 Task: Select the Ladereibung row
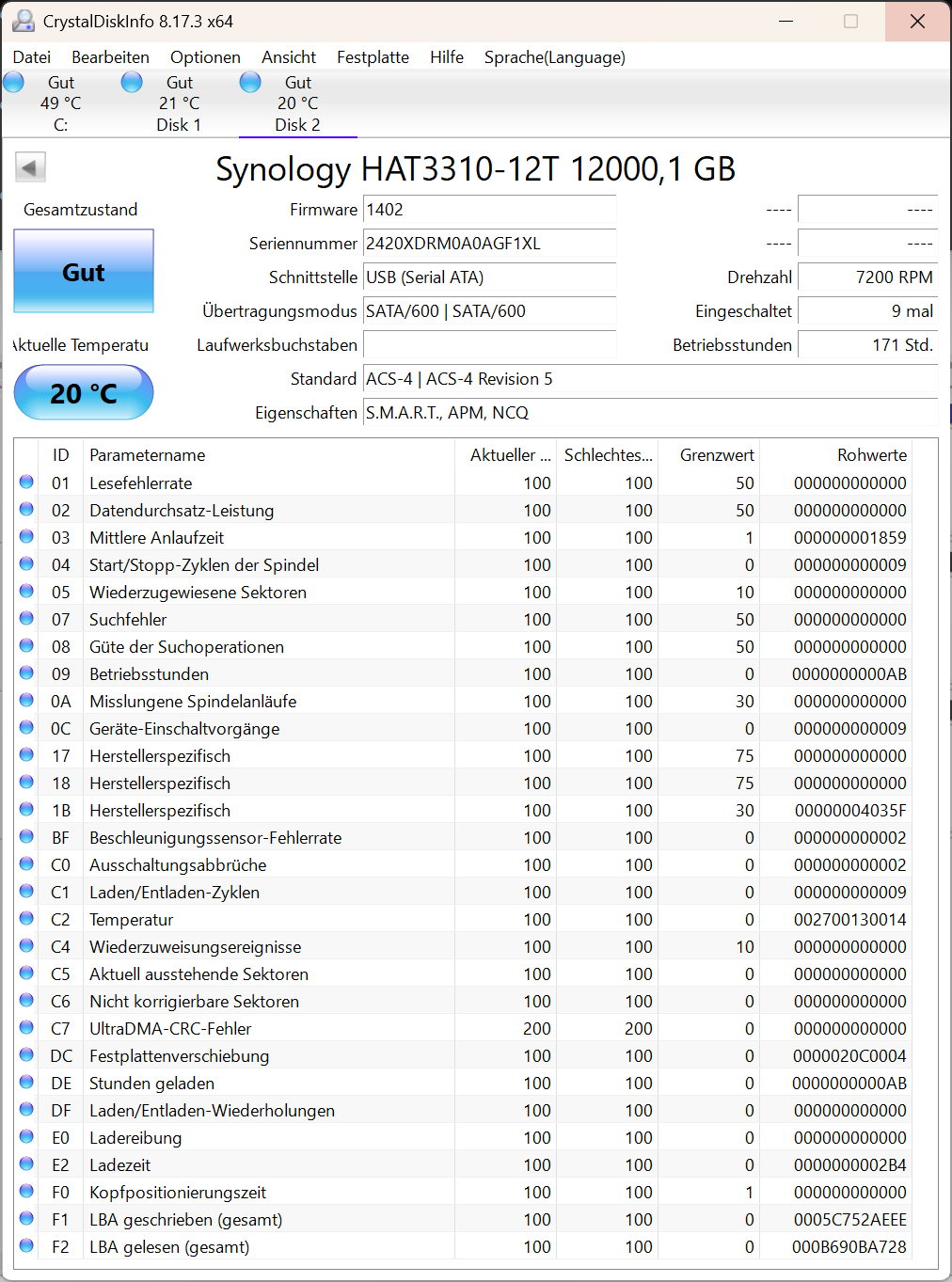point(463,1137)
